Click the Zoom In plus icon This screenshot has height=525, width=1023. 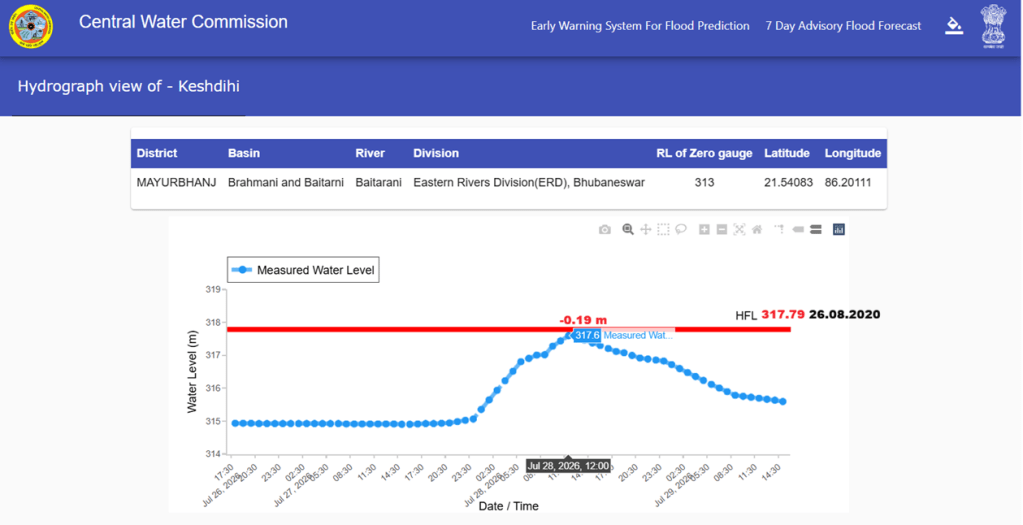(x=704, y=229)
